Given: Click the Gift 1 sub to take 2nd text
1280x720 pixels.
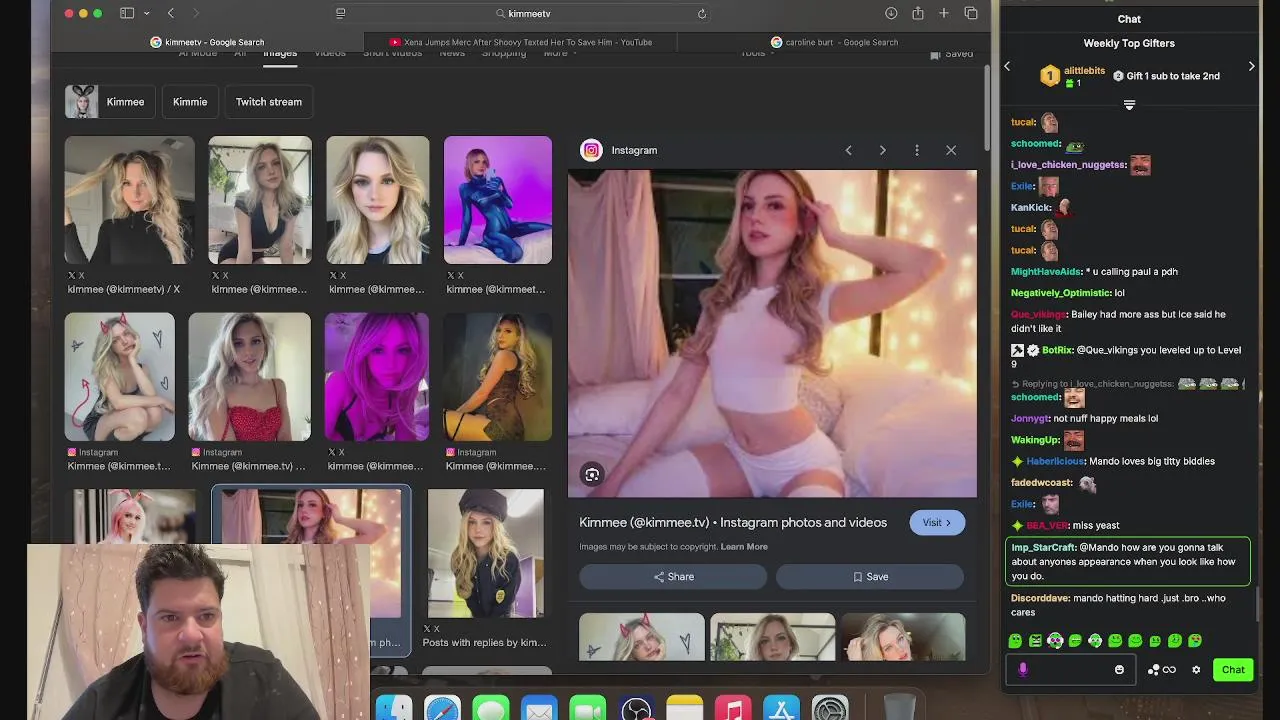Looking at the screenshot, I should [x=1173, y=76].
